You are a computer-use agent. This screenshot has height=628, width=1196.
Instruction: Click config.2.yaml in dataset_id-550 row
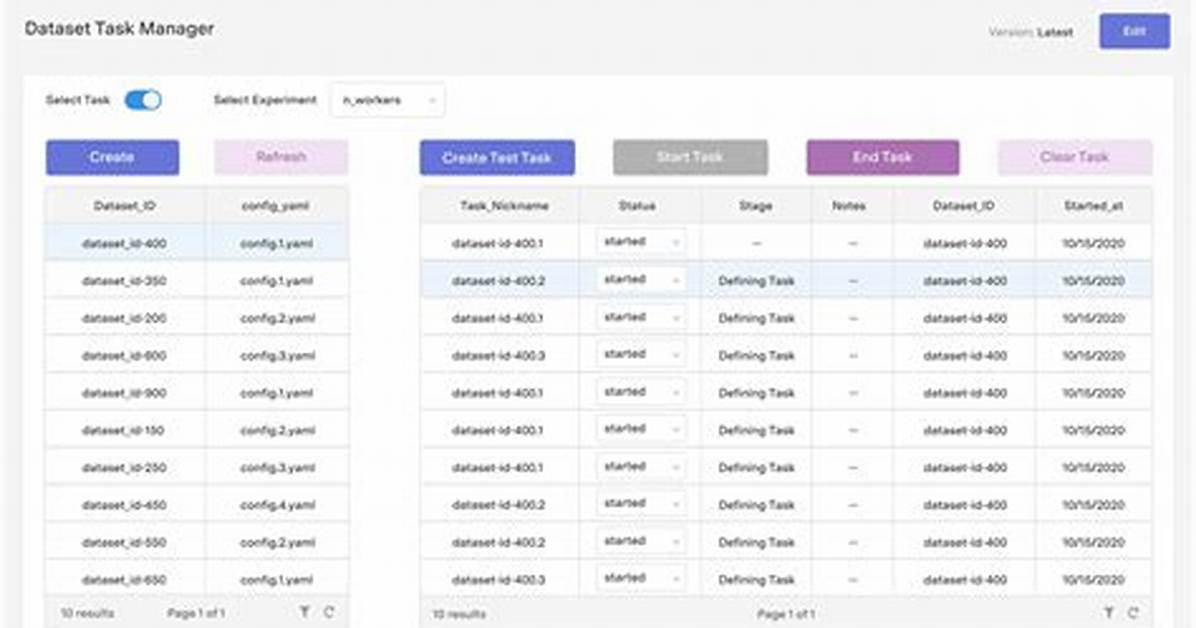278,543
